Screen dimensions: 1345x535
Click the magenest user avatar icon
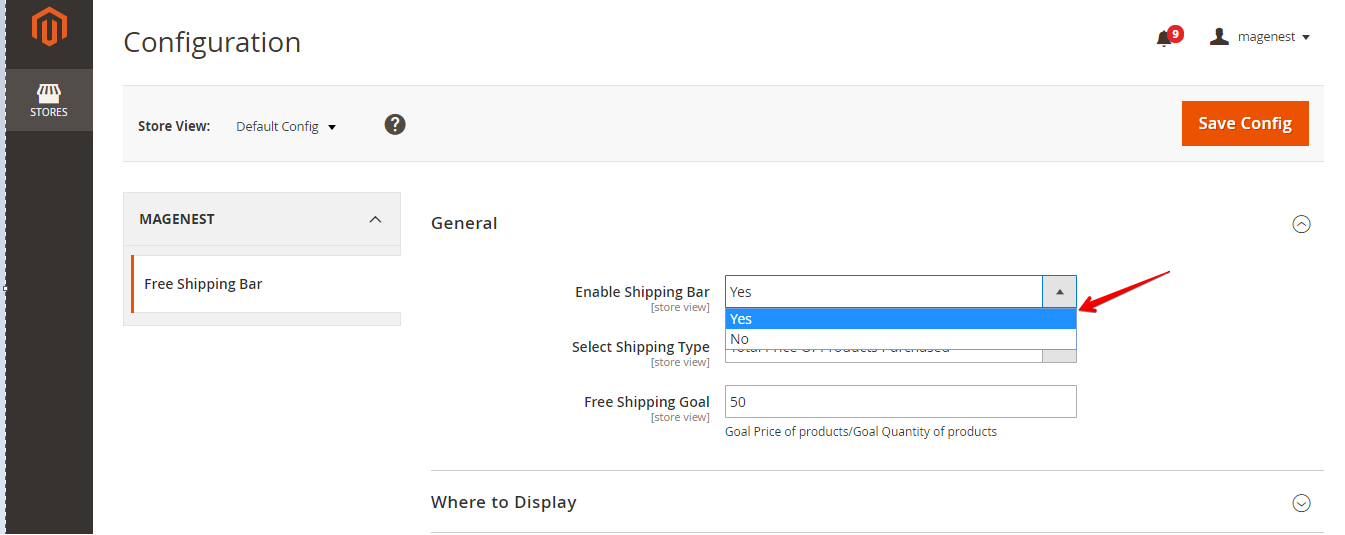pos(1219,37)
